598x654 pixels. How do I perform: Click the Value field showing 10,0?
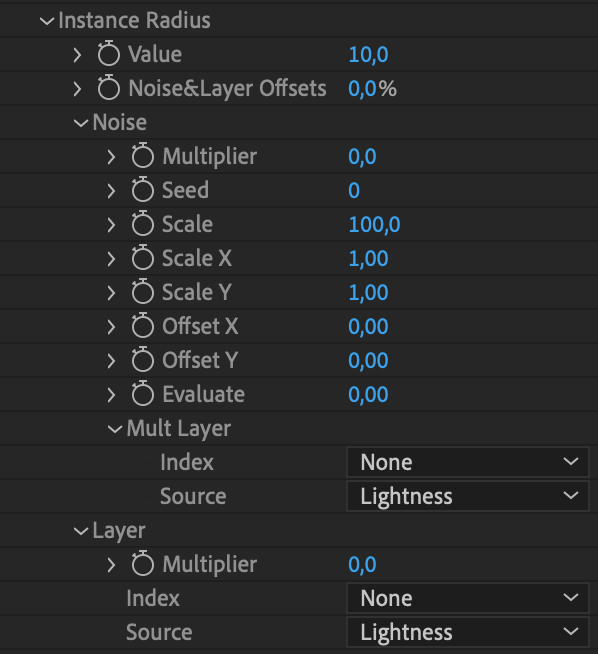click(368, 54)
